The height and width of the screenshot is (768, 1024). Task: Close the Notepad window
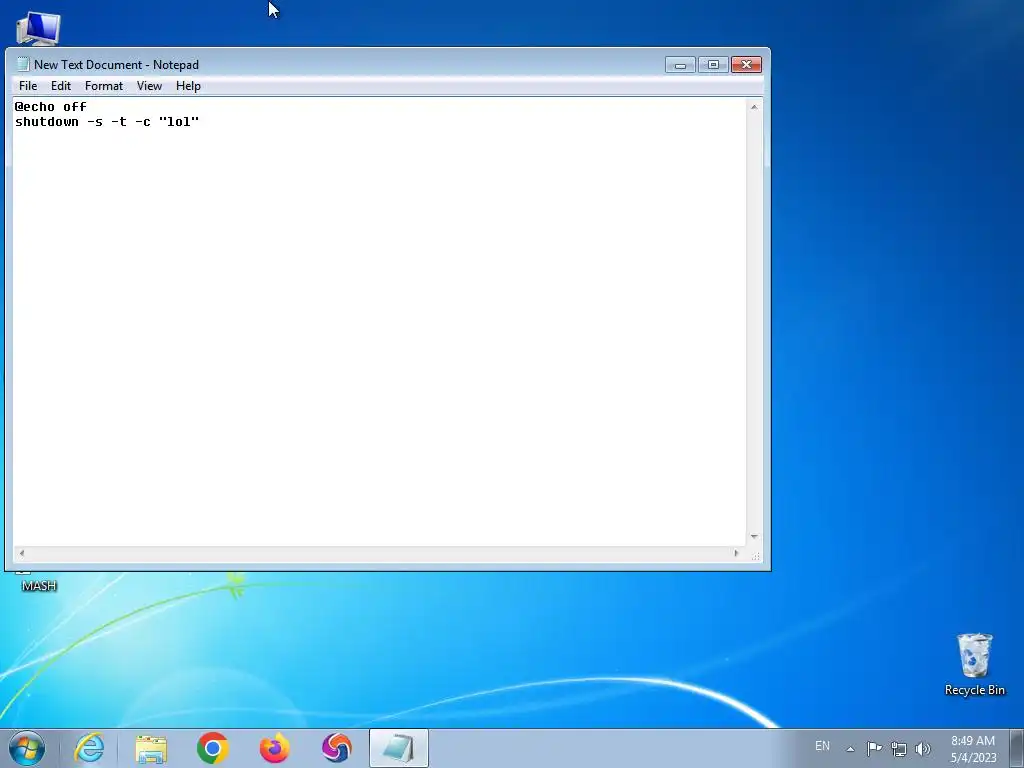746,65
